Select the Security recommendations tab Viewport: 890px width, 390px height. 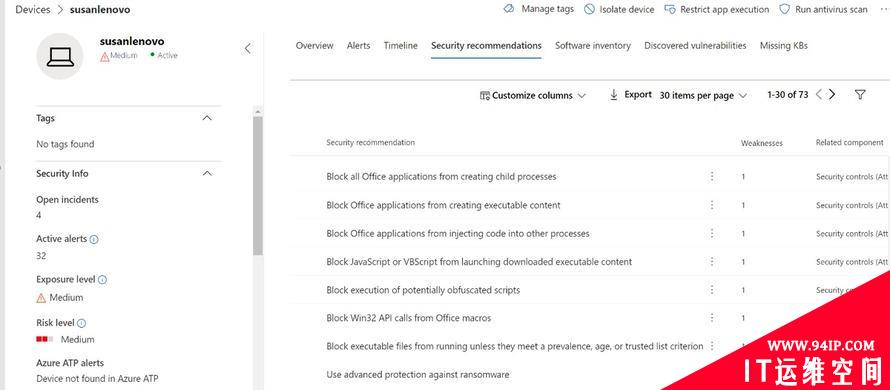click(486, 45)
